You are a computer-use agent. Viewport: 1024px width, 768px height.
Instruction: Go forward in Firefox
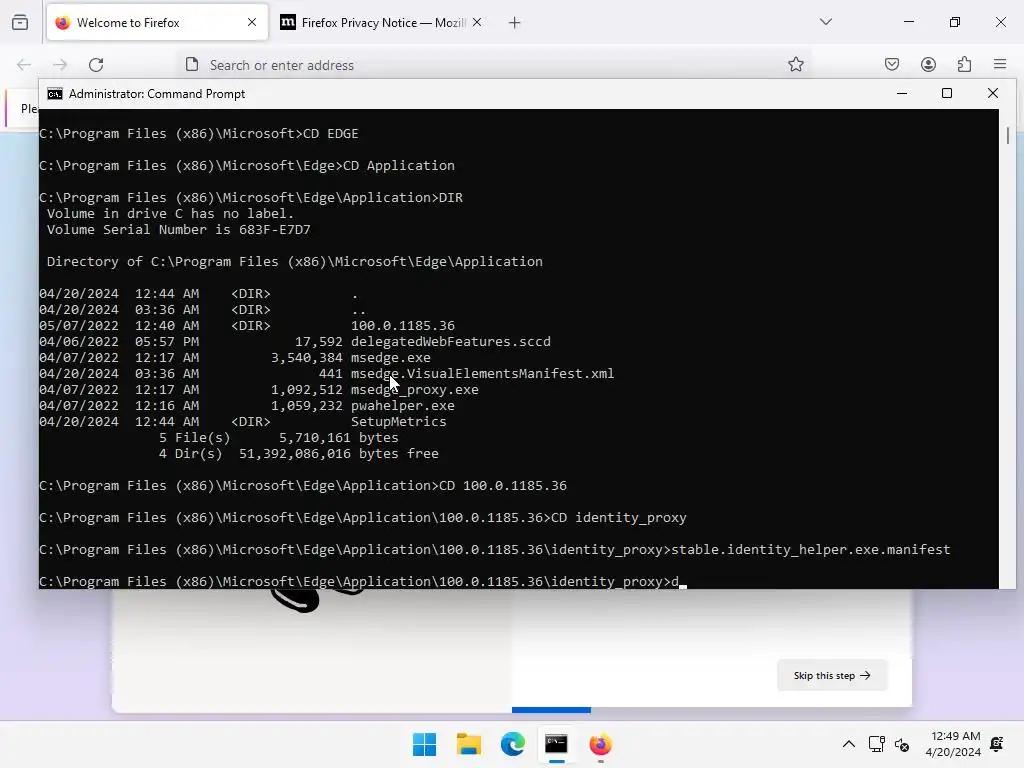point(60,65)
